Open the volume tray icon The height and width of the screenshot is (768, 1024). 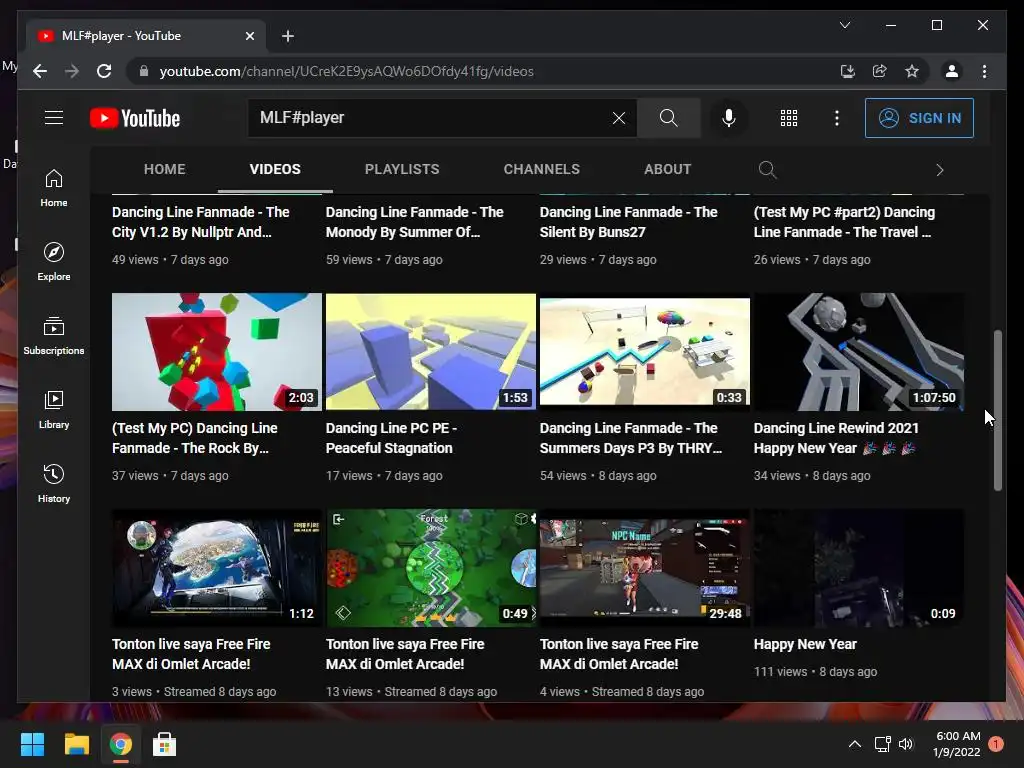(906, 744)
